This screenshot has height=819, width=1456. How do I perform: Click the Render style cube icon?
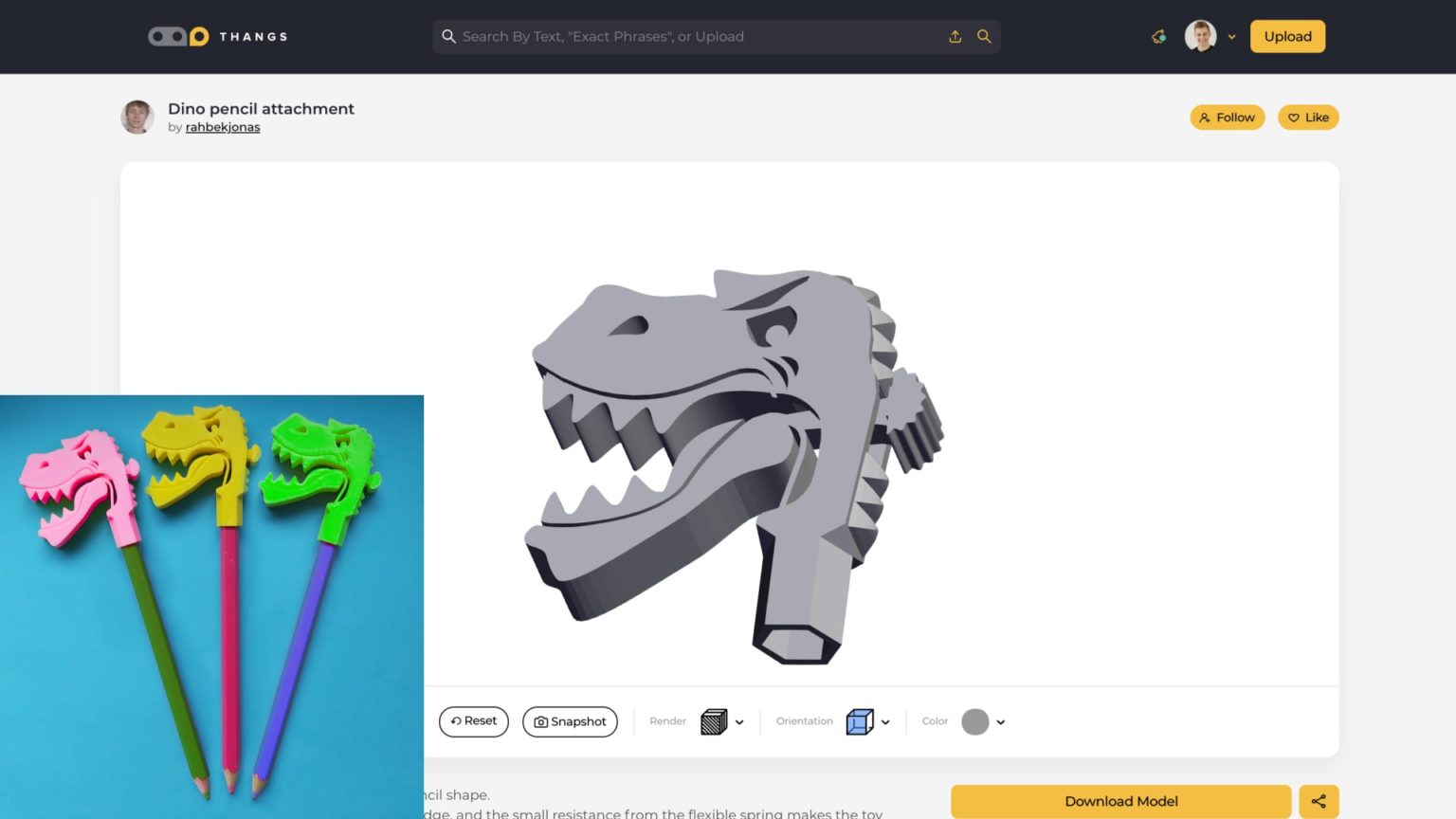tap(713, 721)
